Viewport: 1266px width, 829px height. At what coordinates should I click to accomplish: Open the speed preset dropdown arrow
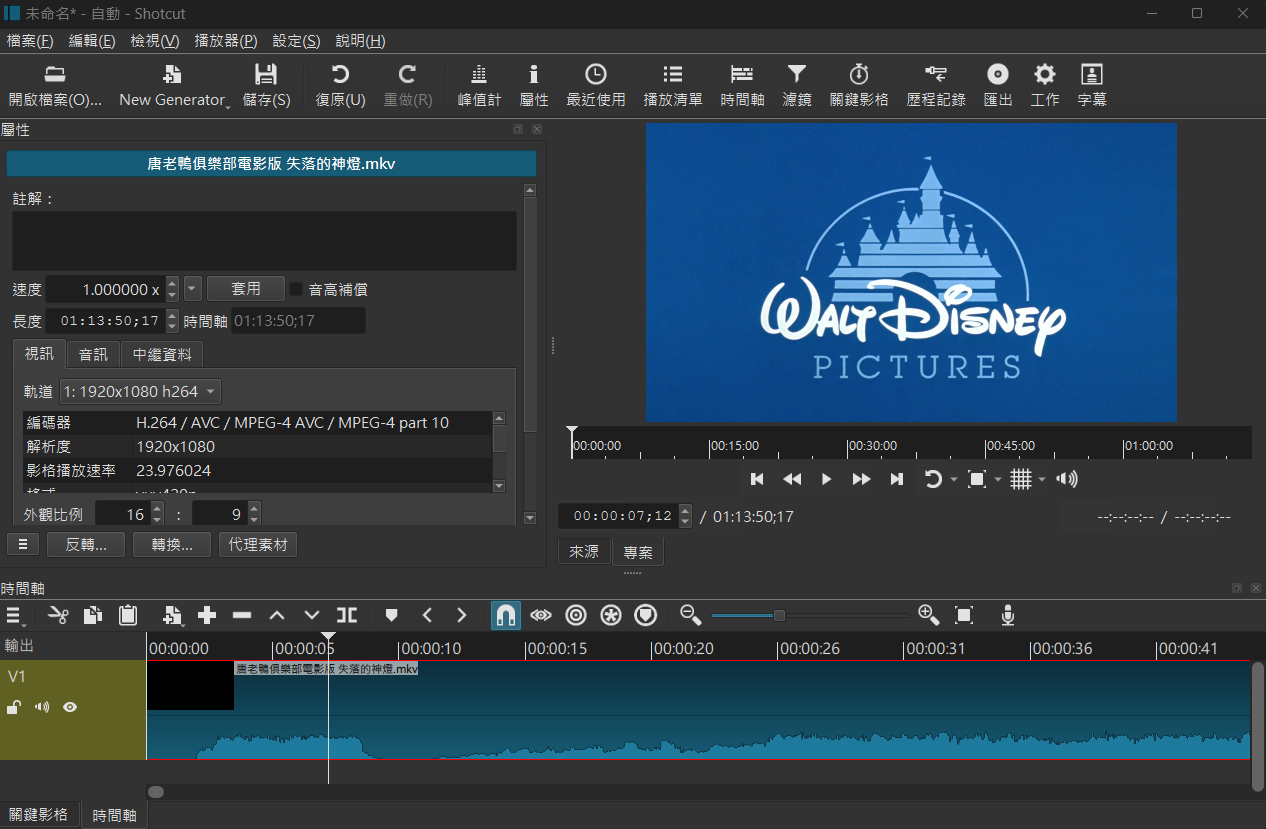click(193, 289)
